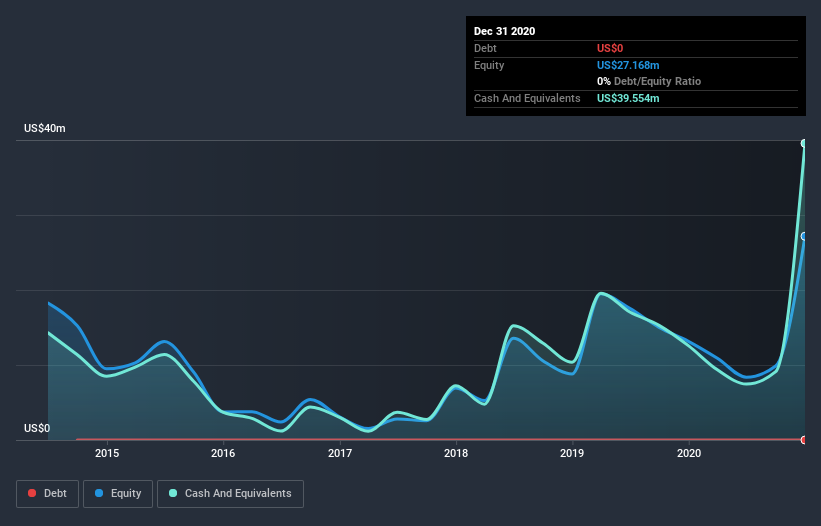Click the US$0 y-axis label
821x526 pixels.
[x=37, y=428]
